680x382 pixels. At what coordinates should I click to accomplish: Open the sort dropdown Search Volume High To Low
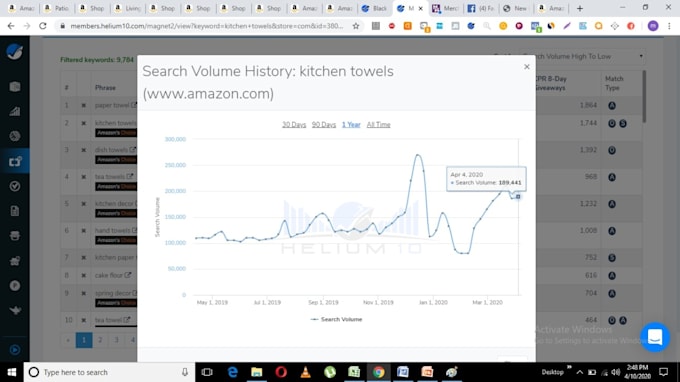(x=582, y=56)
